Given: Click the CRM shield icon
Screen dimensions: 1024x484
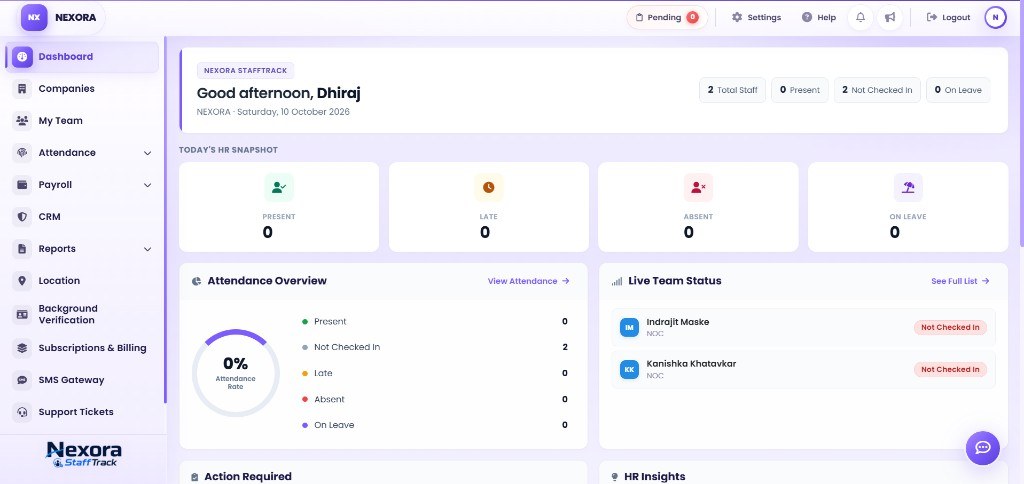Looking at the screenshot, I should 22,217.
